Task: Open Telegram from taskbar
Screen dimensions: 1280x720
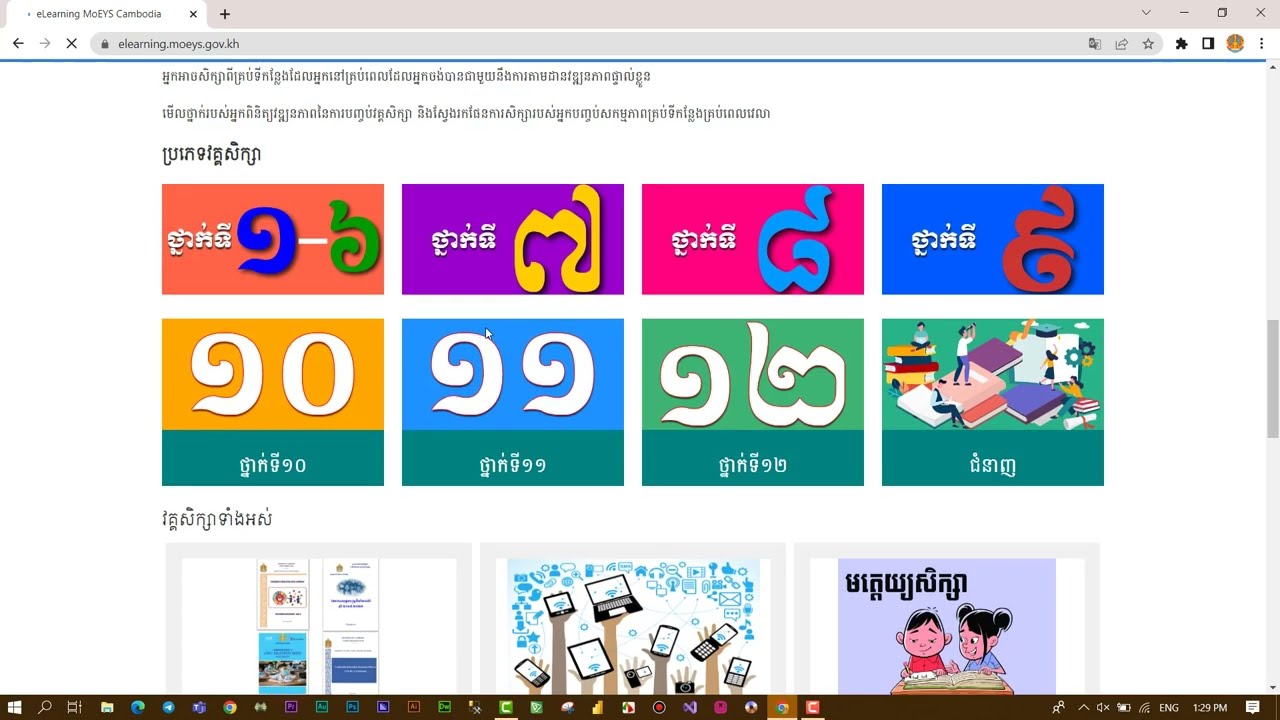Action: click(168, 707)
